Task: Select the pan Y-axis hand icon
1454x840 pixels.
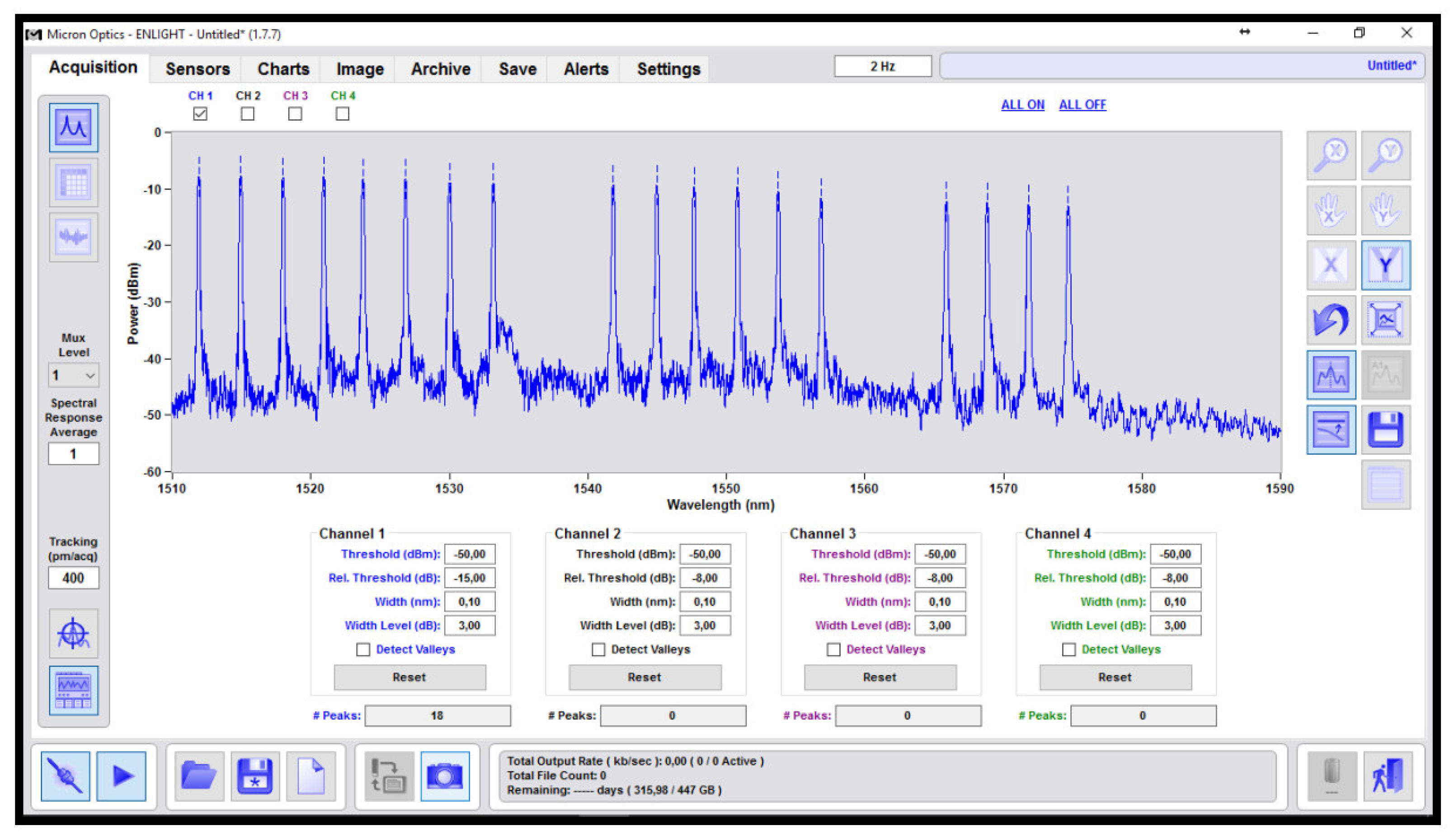Action: click(x=1385, y=210)
